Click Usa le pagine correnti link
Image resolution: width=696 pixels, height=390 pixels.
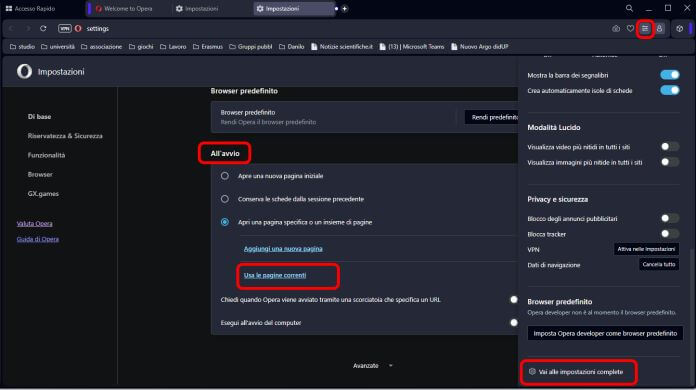click(x=275, y=276)
